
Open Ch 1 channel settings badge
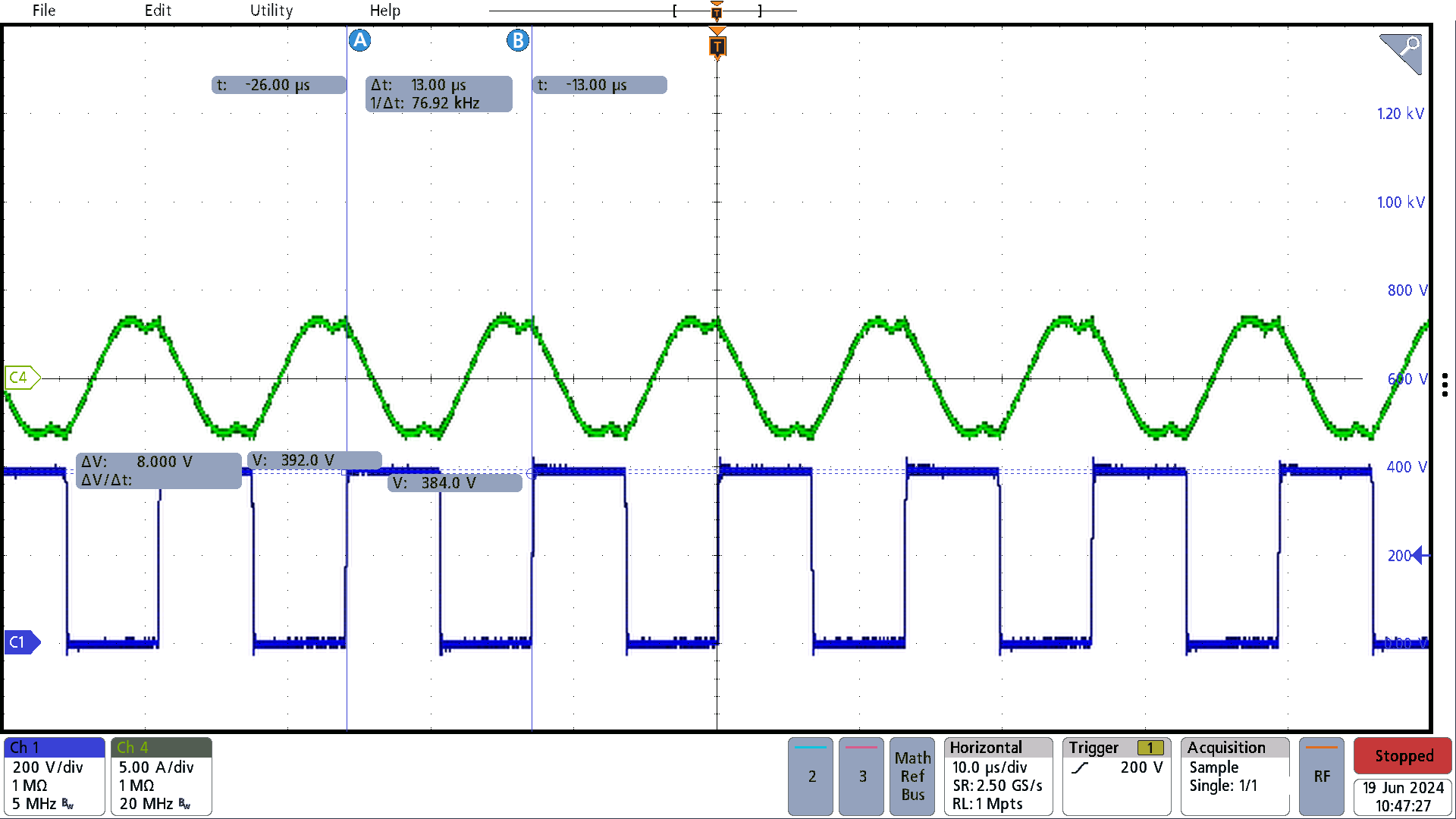(54, 777)
